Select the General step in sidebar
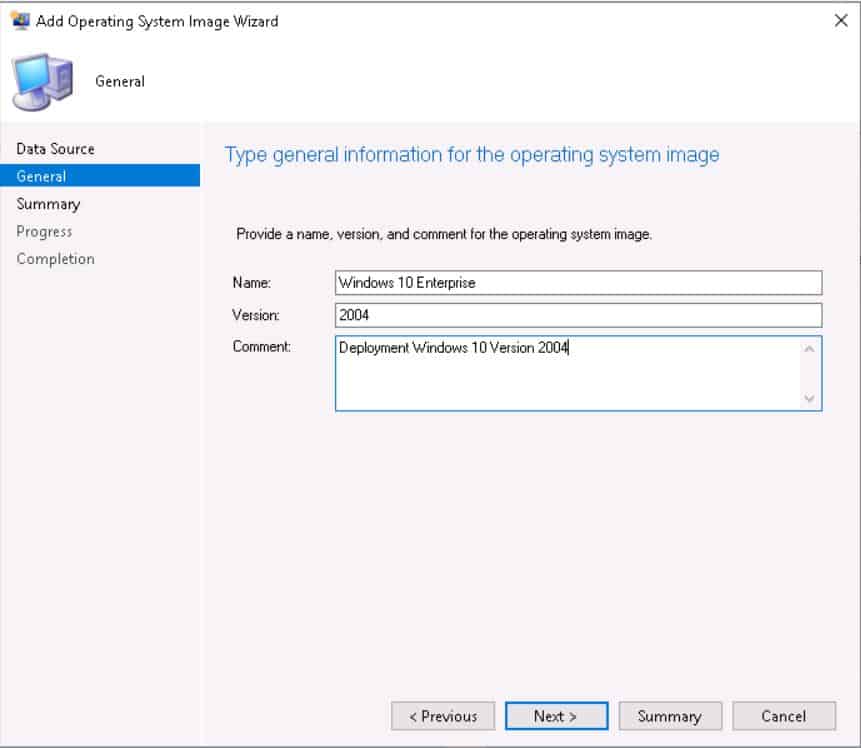The image size is (861, 748). point(100,176)
